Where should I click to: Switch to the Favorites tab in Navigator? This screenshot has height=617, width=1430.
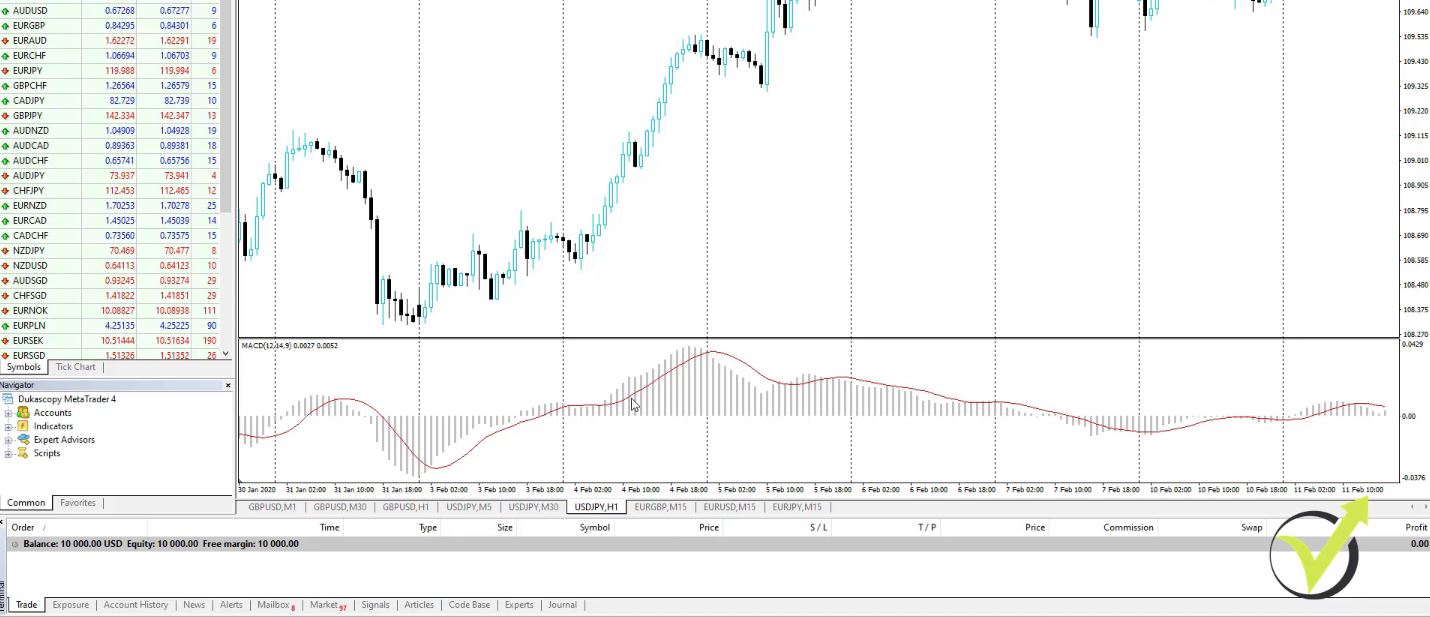(x=78, y=502)
